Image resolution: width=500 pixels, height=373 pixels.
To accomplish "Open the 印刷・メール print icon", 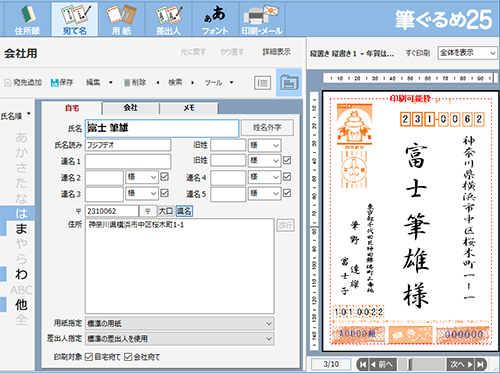I will 262,19.
